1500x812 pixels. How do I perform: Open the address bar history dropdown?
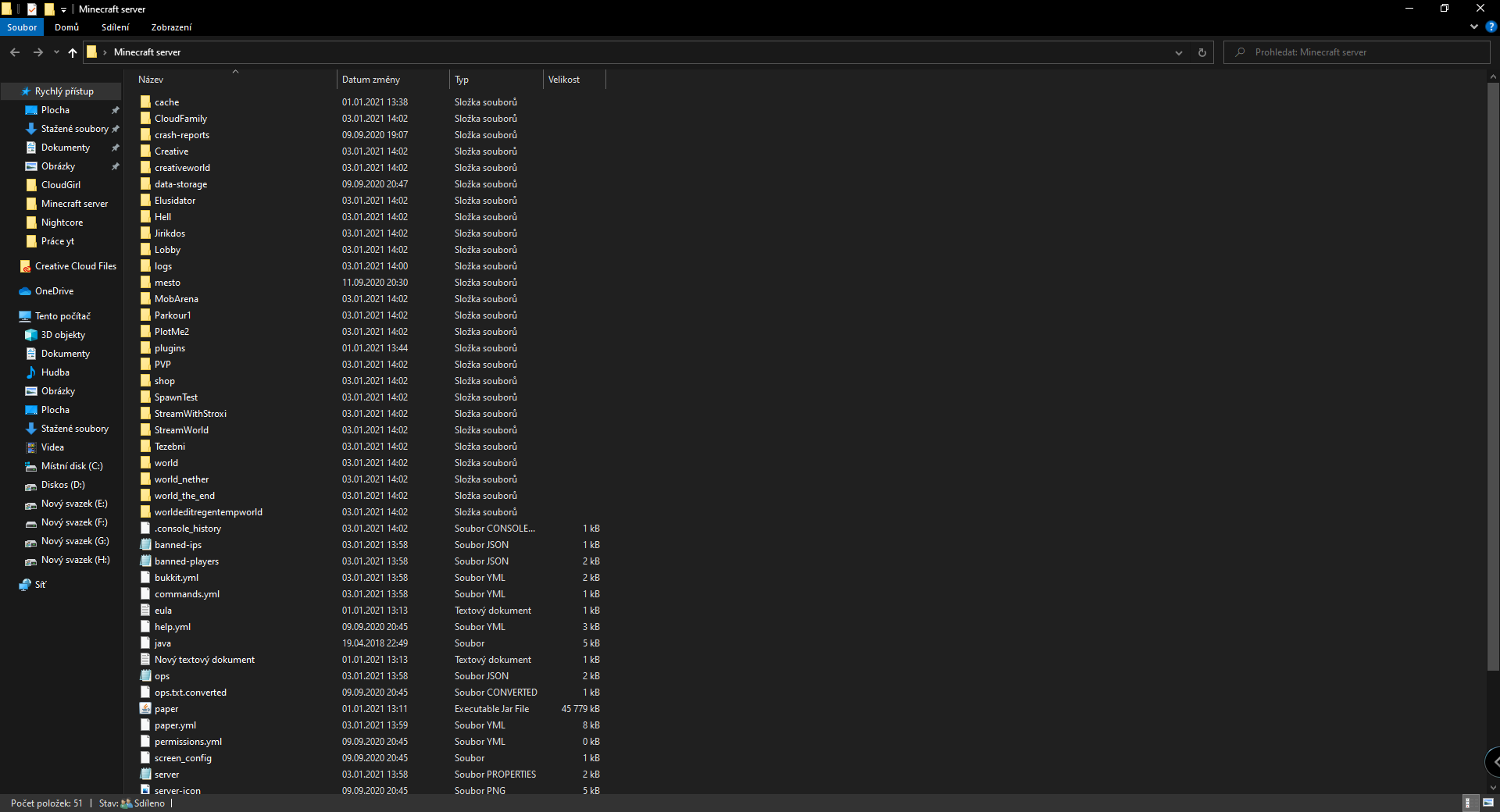tap(1178, 52)
